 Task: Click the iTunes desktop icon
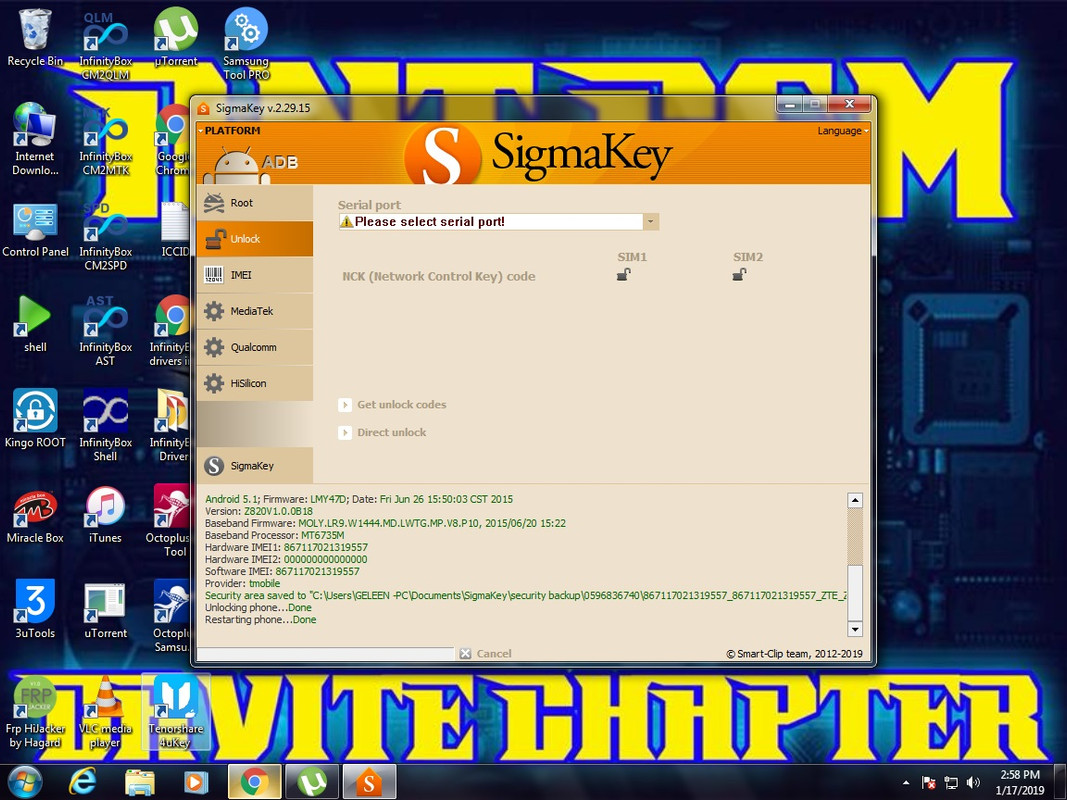pyautogui.click(x=105, y=515)
